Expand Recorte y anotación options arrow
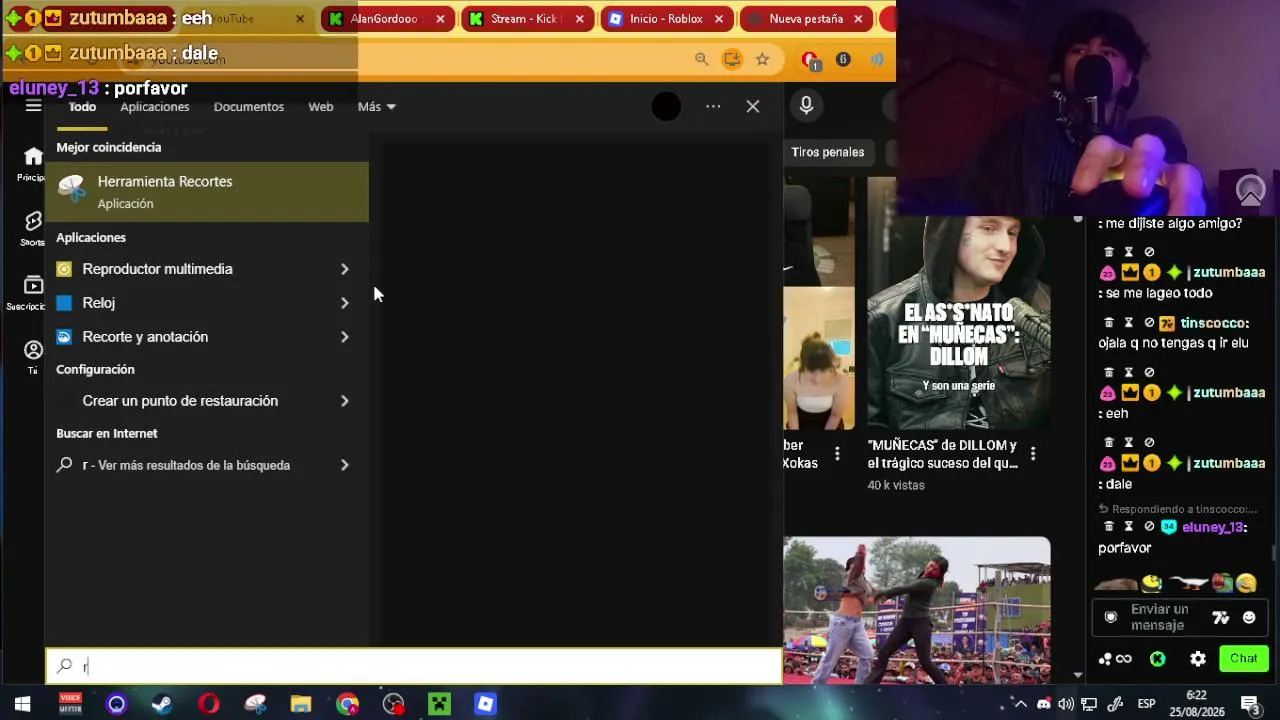 (x=344, y=337)
